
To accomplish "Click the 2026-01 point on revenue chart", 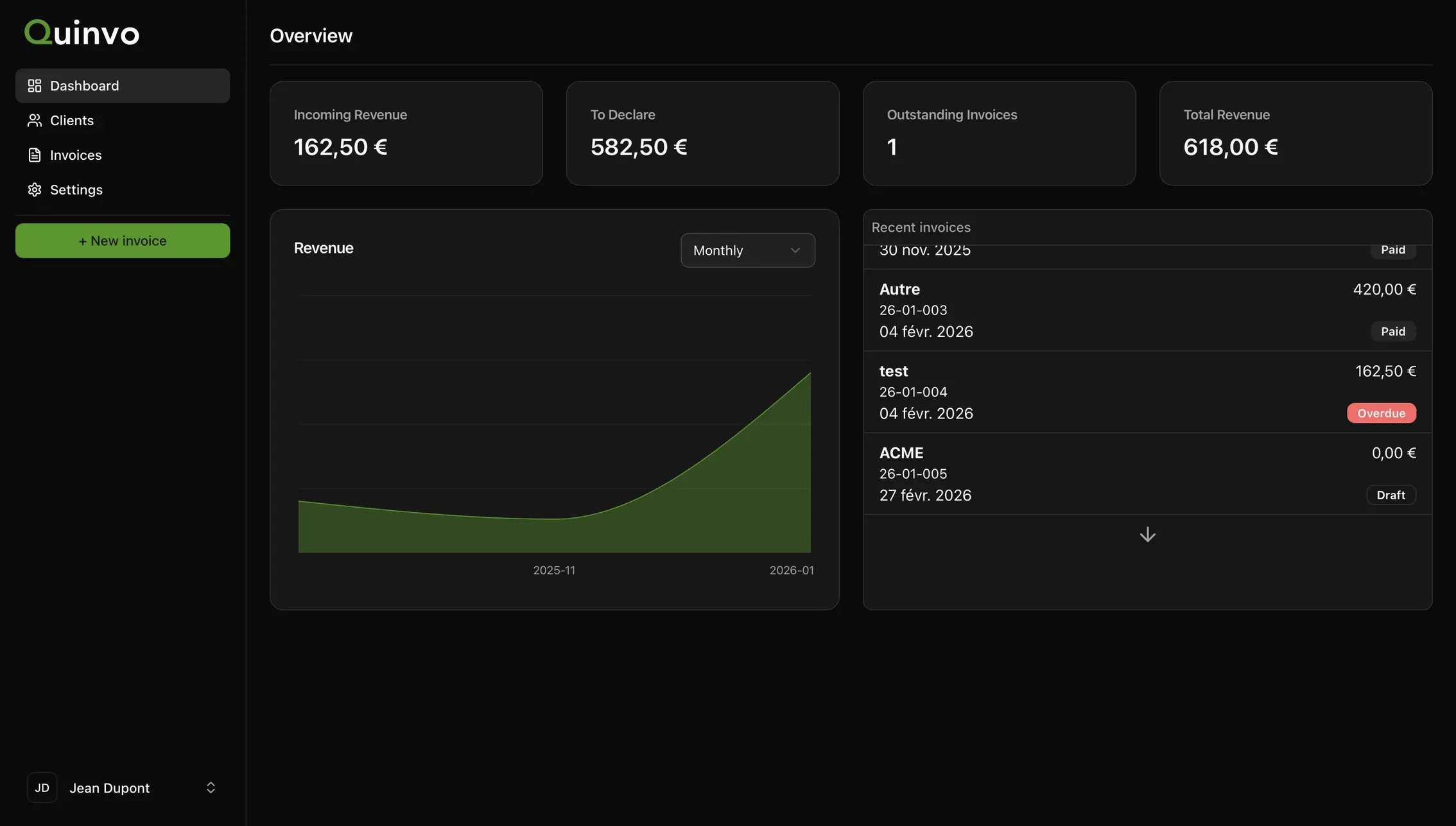I will 810,373.
